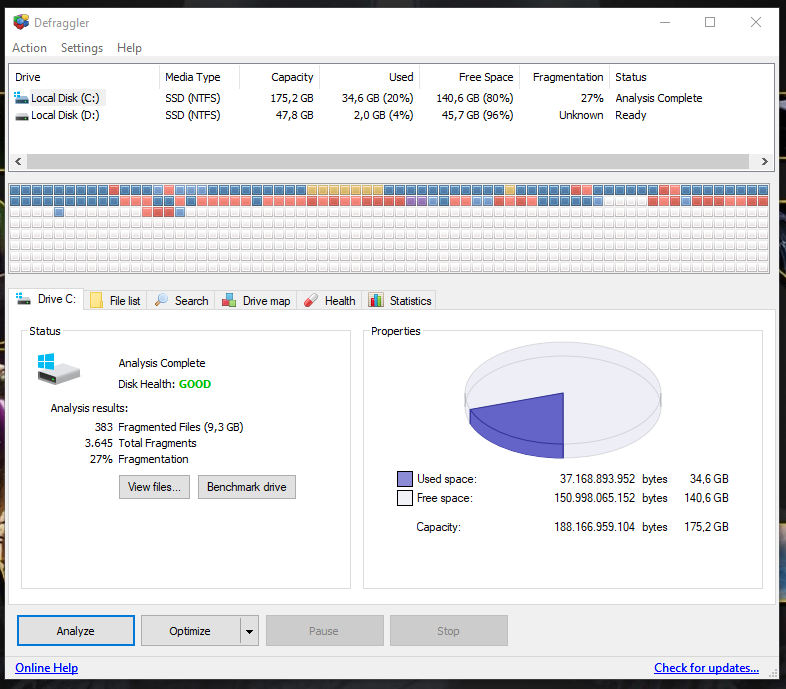786x689 pixels.
Task: Click the Drive column header
Action: coord(84,77)
